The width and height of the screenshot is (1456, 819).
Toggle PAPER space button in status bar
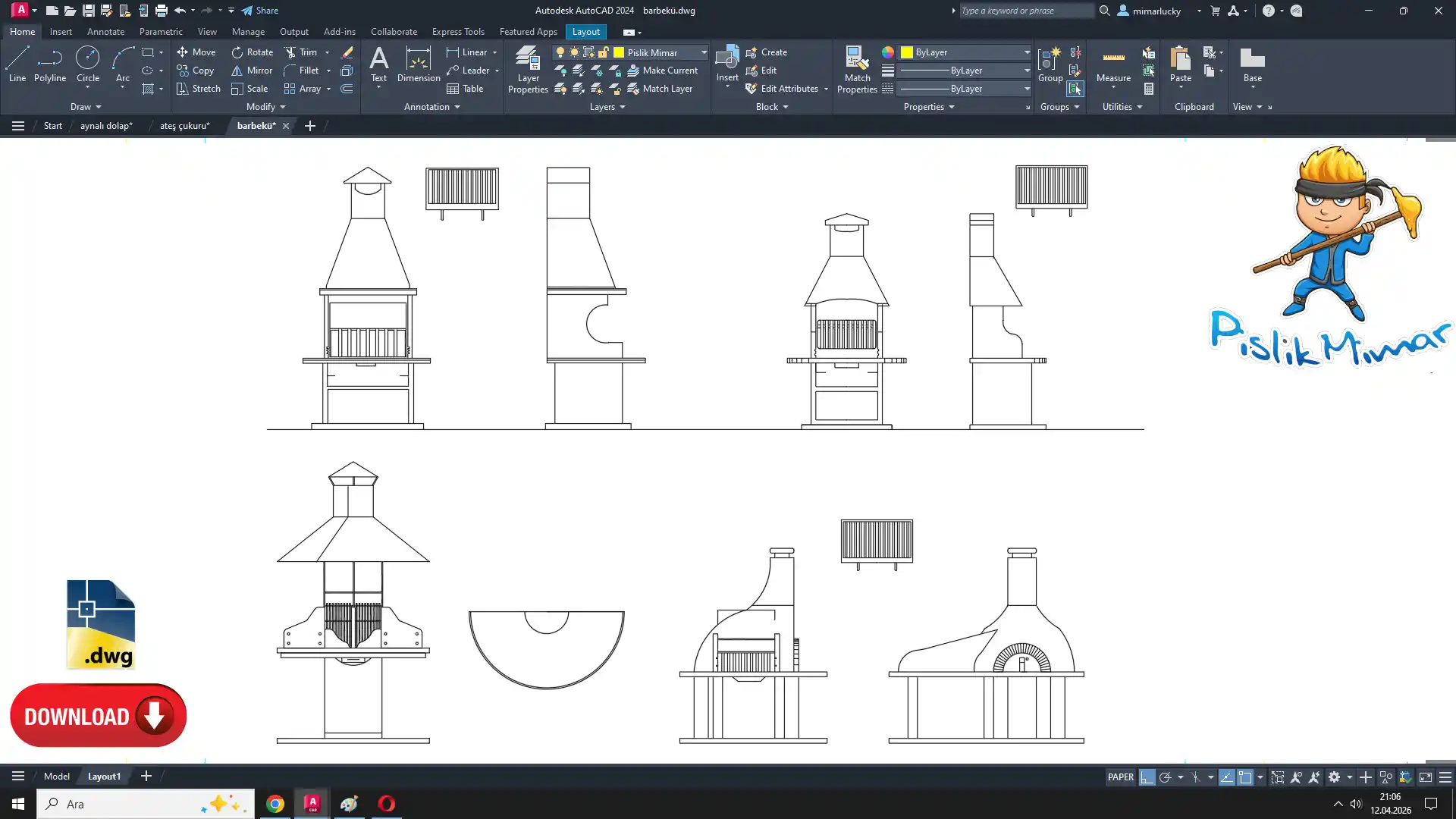(1120, 777)
